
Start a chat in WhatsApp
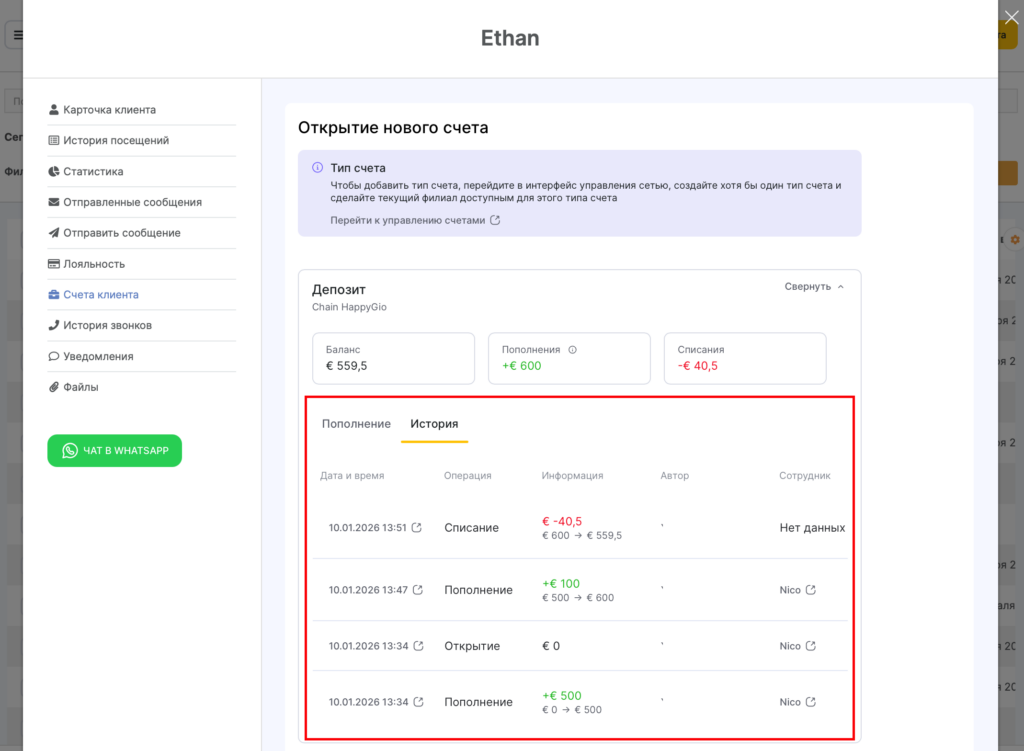pos(114,451)
